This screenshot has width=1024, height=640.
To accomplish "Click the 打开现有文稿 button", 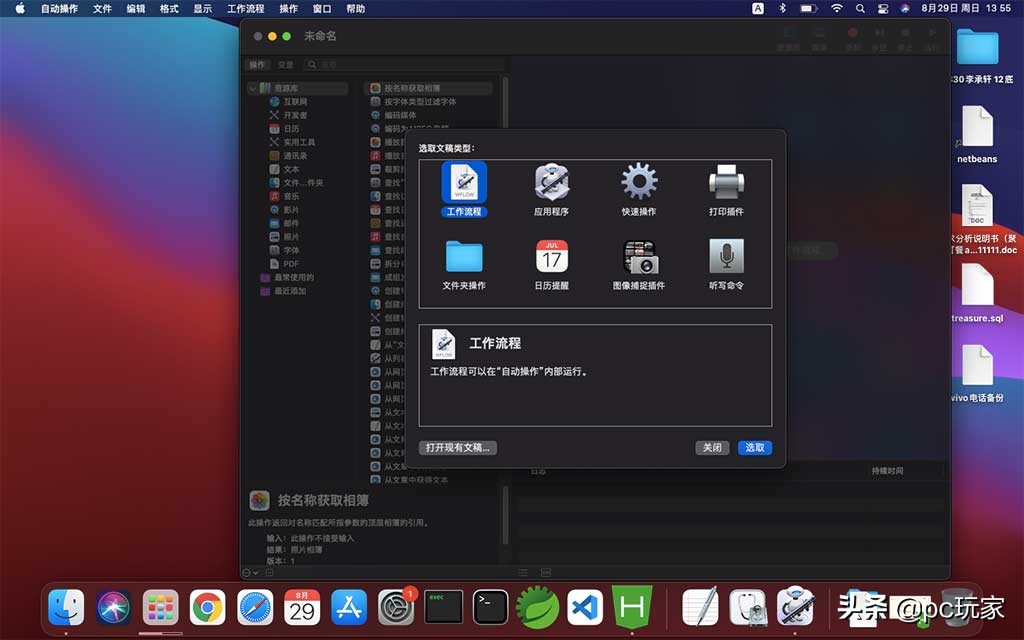I will coord(460,448).
